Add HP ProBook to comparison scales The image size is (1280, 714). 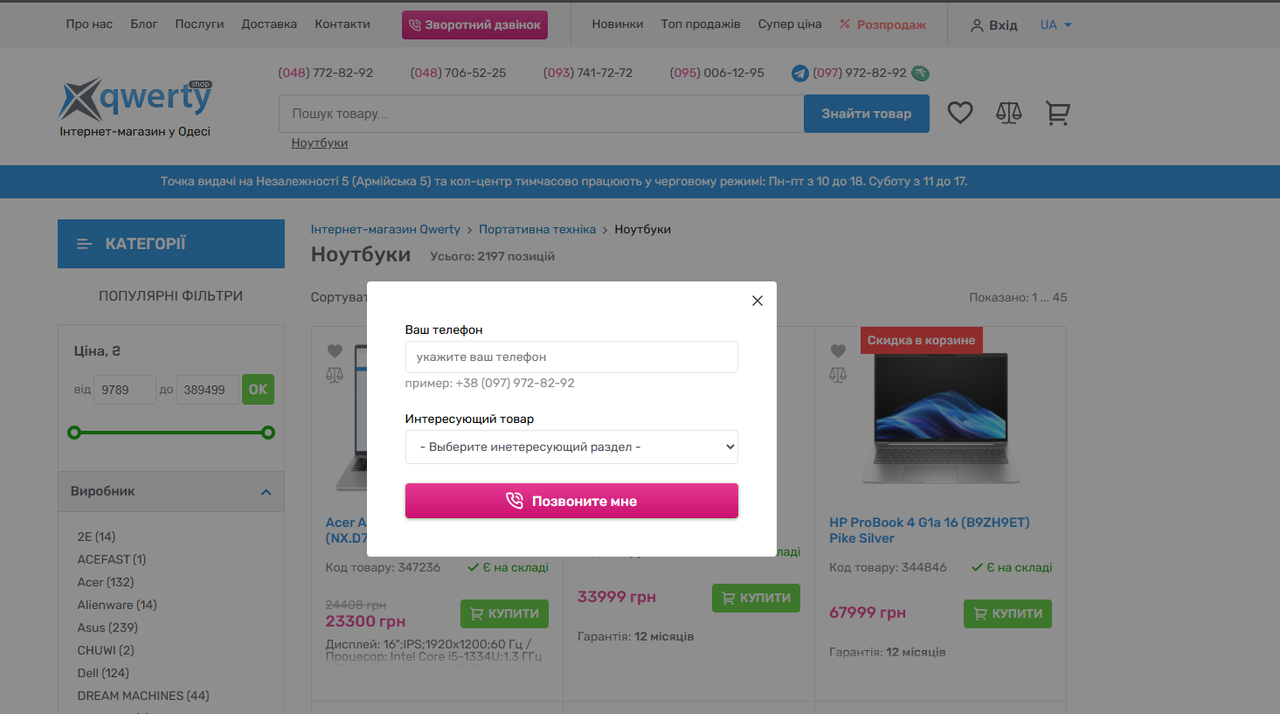pos(838,375)
